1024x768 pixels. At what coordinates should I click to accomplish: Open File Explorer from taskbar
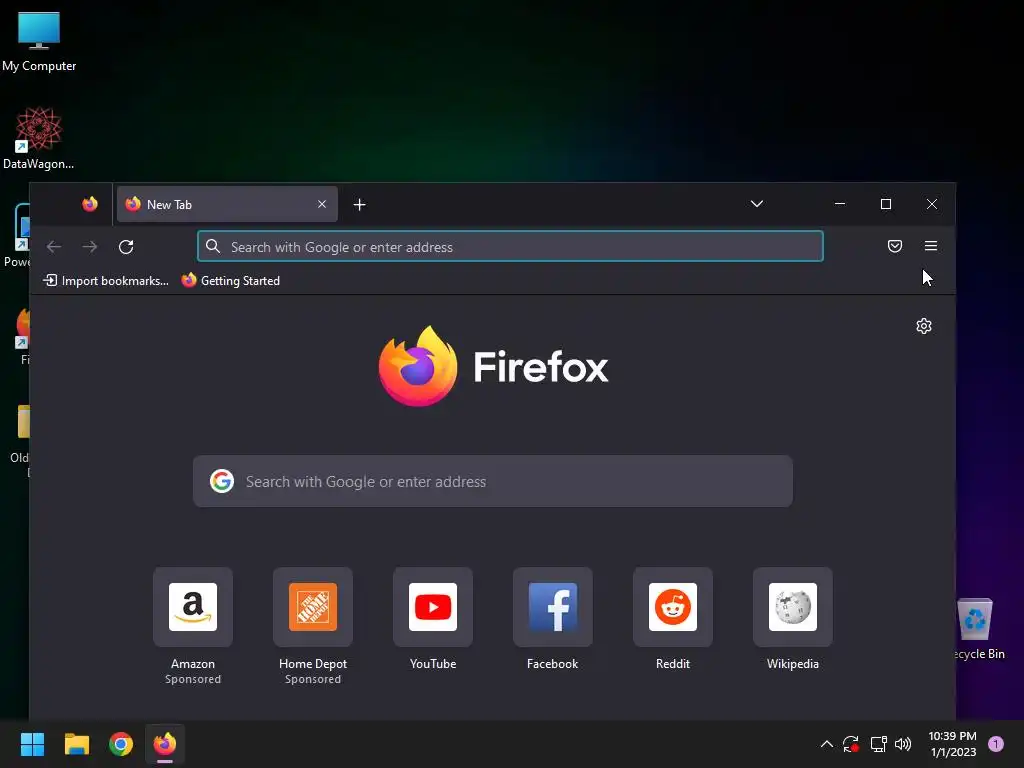[76, 744]
